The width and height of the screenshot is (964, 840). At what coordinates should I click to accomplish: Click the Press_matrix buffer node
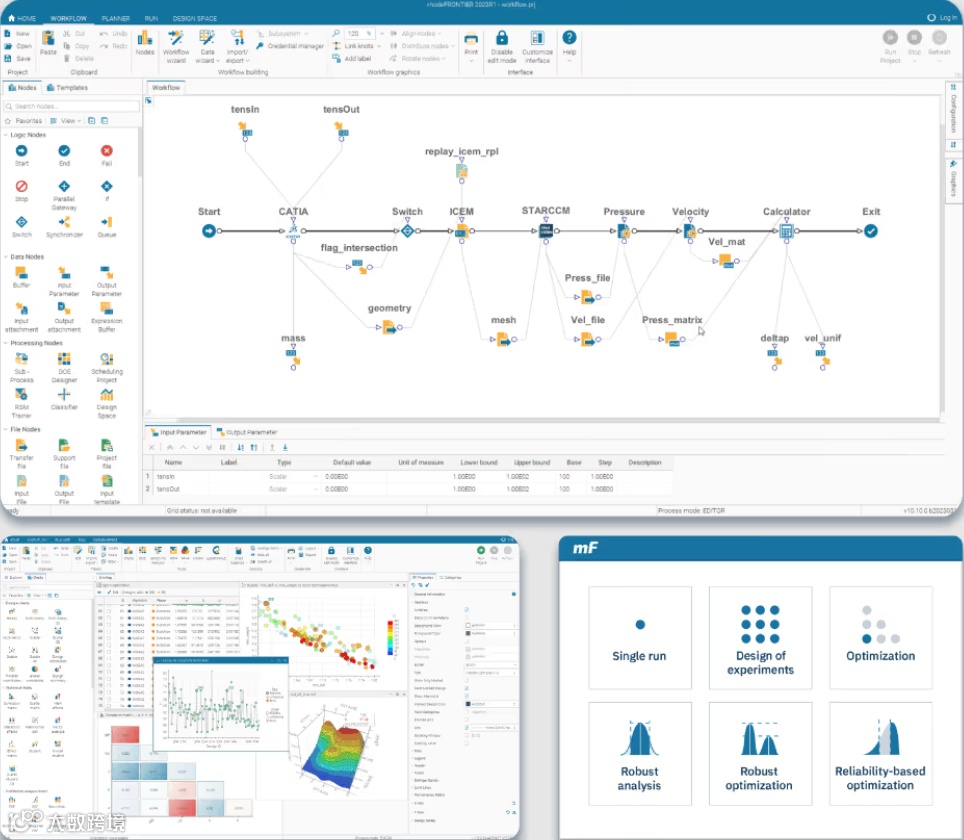tap(671, 339)
